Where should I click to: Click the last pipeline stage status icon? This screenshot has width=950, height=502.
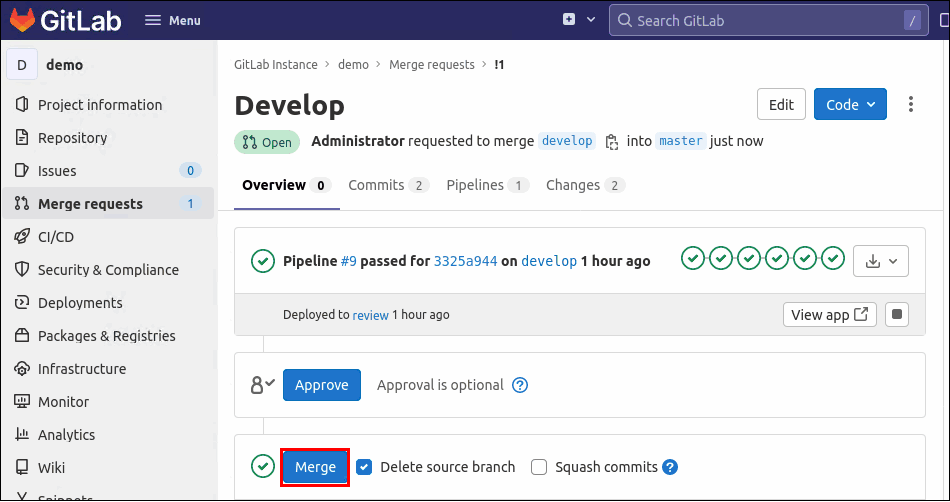(x=834, y=258)
